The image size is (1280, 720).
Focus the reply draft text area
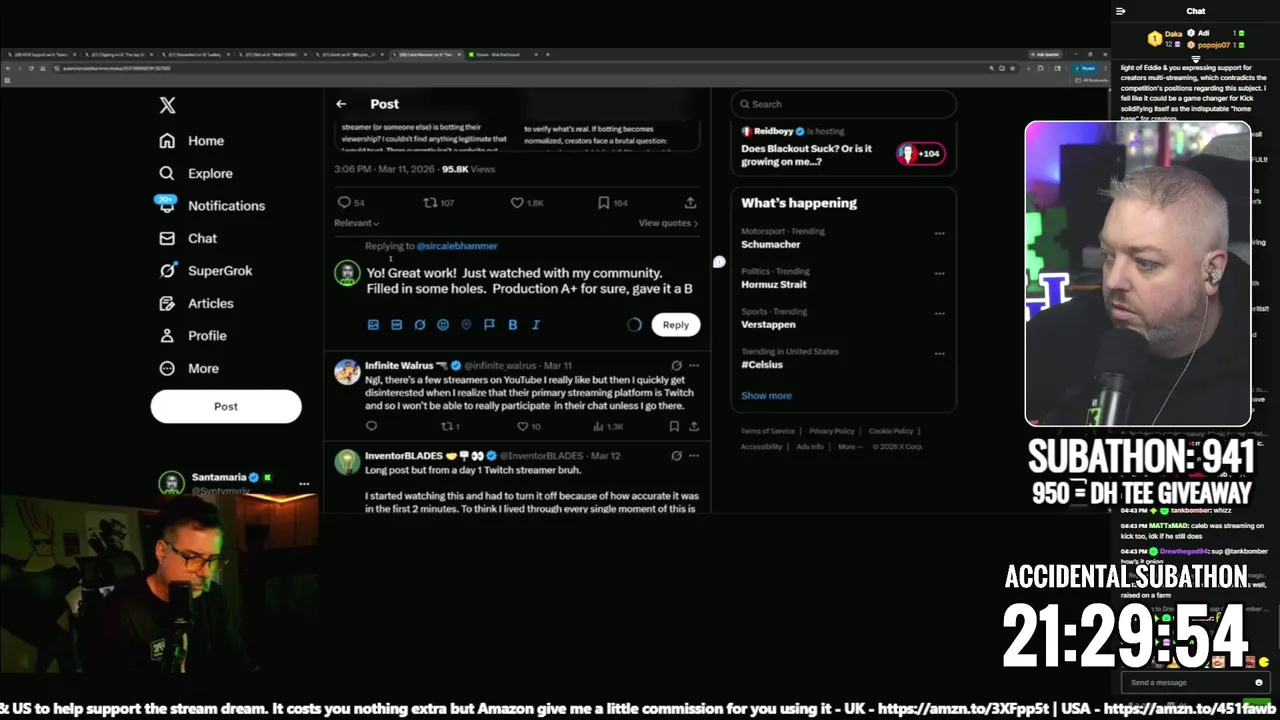pos(529,281)
